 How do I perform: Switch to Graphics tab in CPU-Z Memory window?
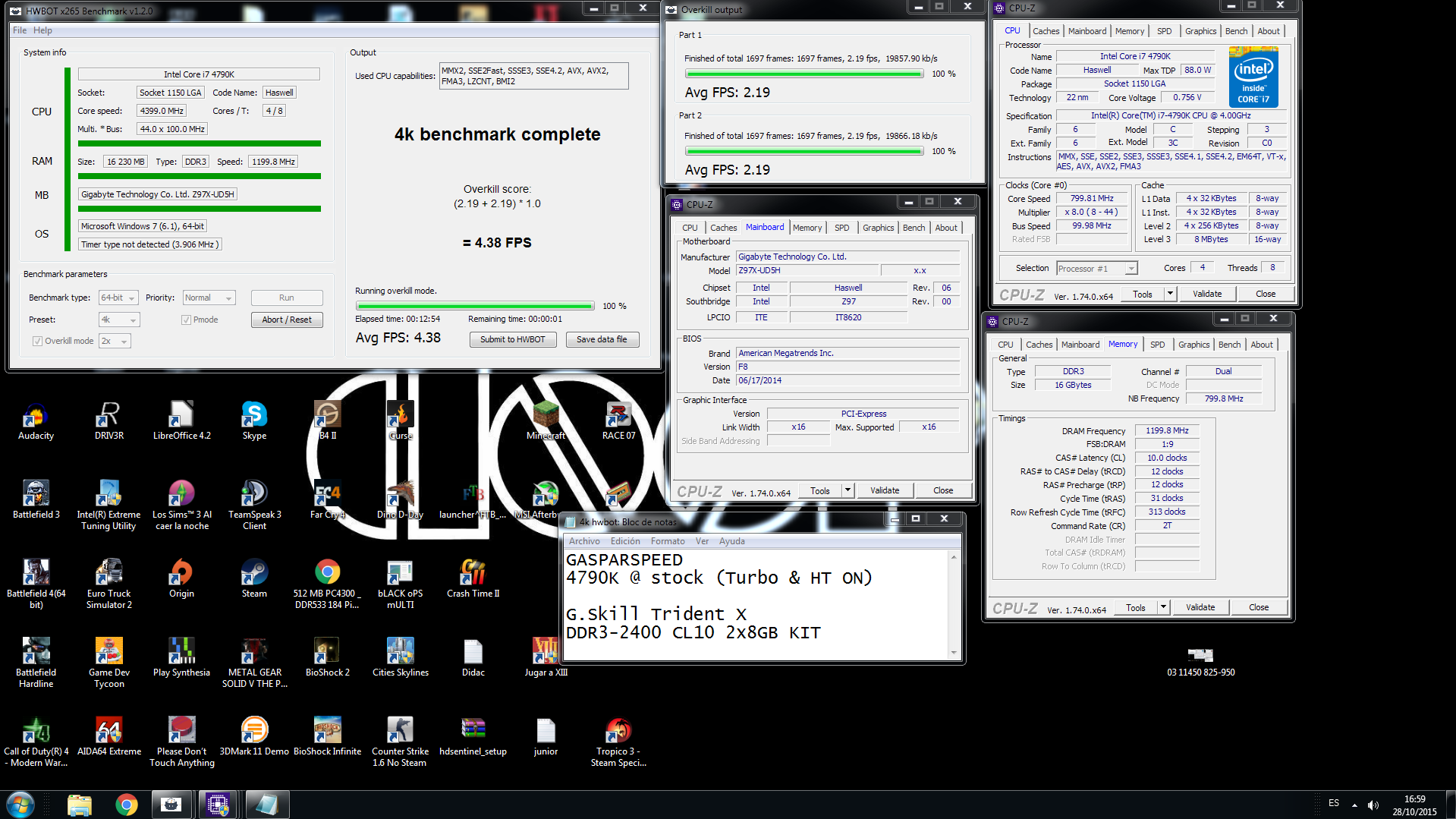pyautogui.click(x=1193, y=345)
